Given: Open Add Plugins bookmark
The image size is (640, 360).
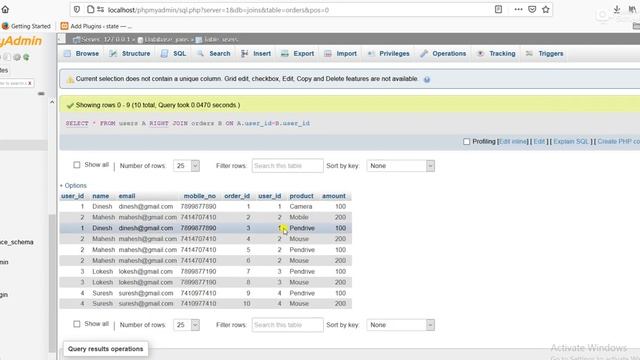Looking at the screenshot, I should 96,26.
